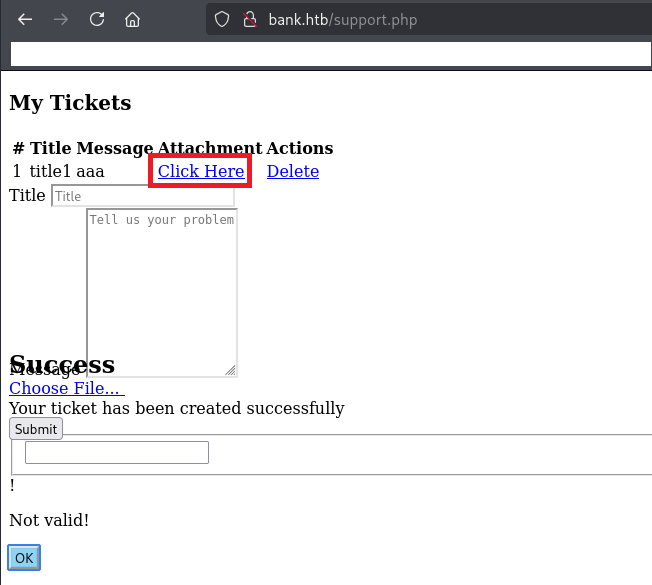Delete the title1 ticket
Viewport: 652px width, 585px height.
coord(292,171)
